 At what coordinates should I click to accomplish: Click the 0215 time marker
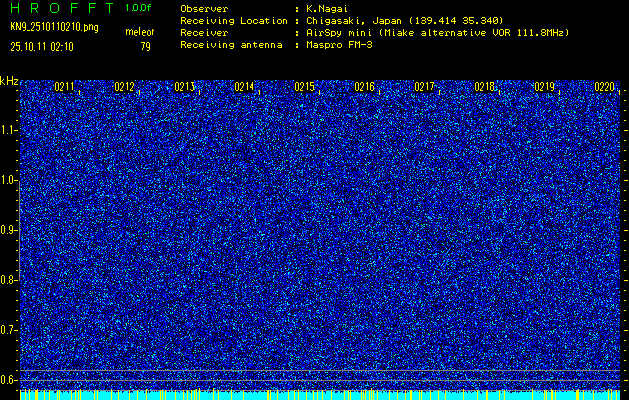pyautogui.click(x=305, y=87)
